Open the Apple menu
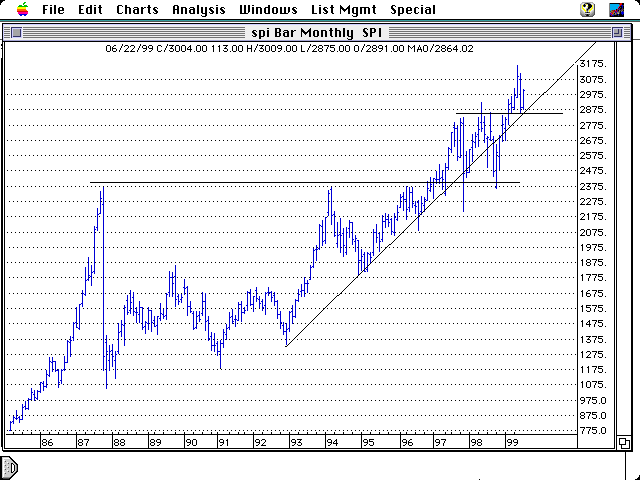 (x=23, y=9)
